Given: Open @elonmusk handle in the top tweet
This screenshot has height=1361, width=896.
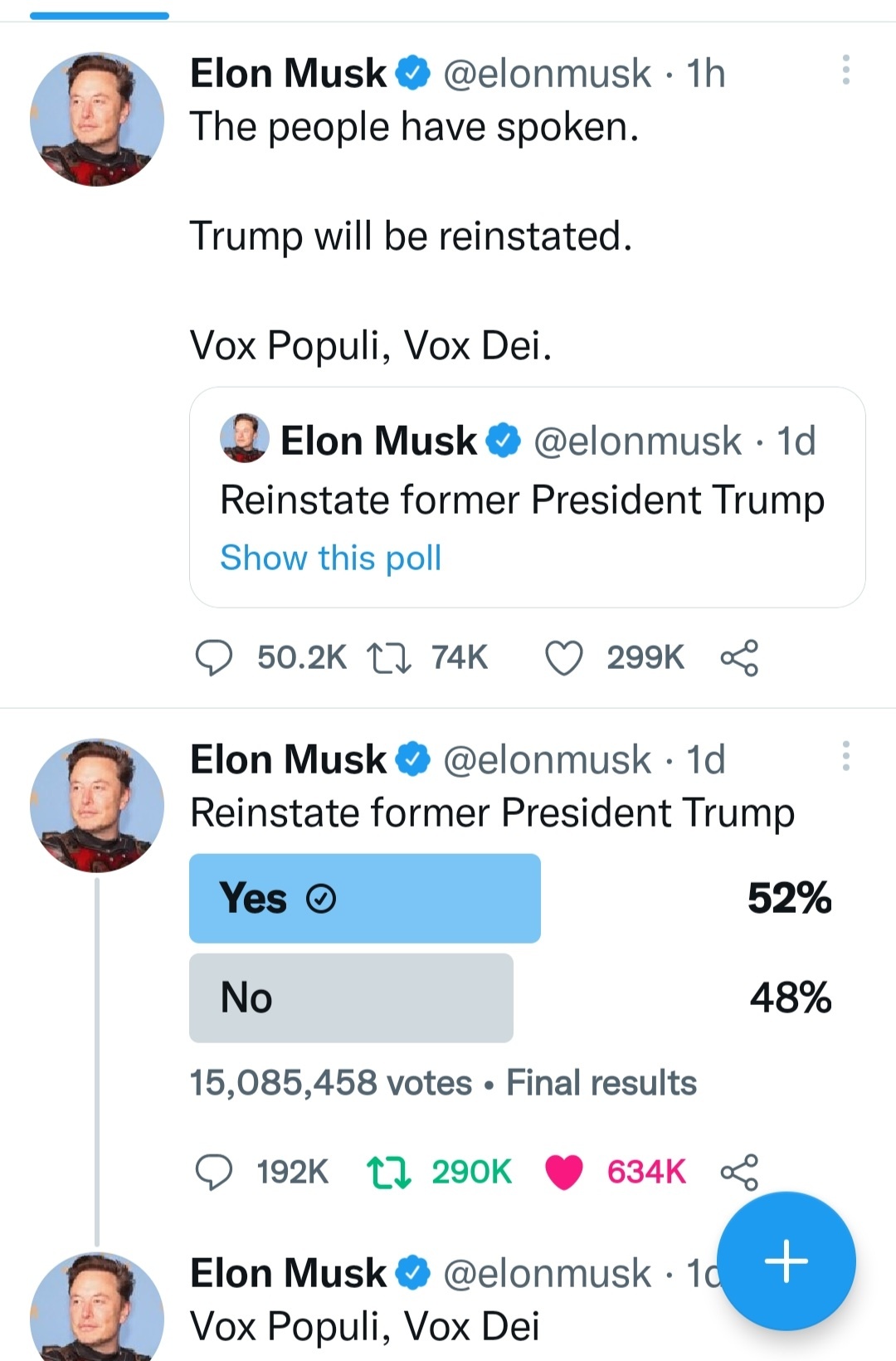Looking at the screenshot, I should [x=547, y=74].
